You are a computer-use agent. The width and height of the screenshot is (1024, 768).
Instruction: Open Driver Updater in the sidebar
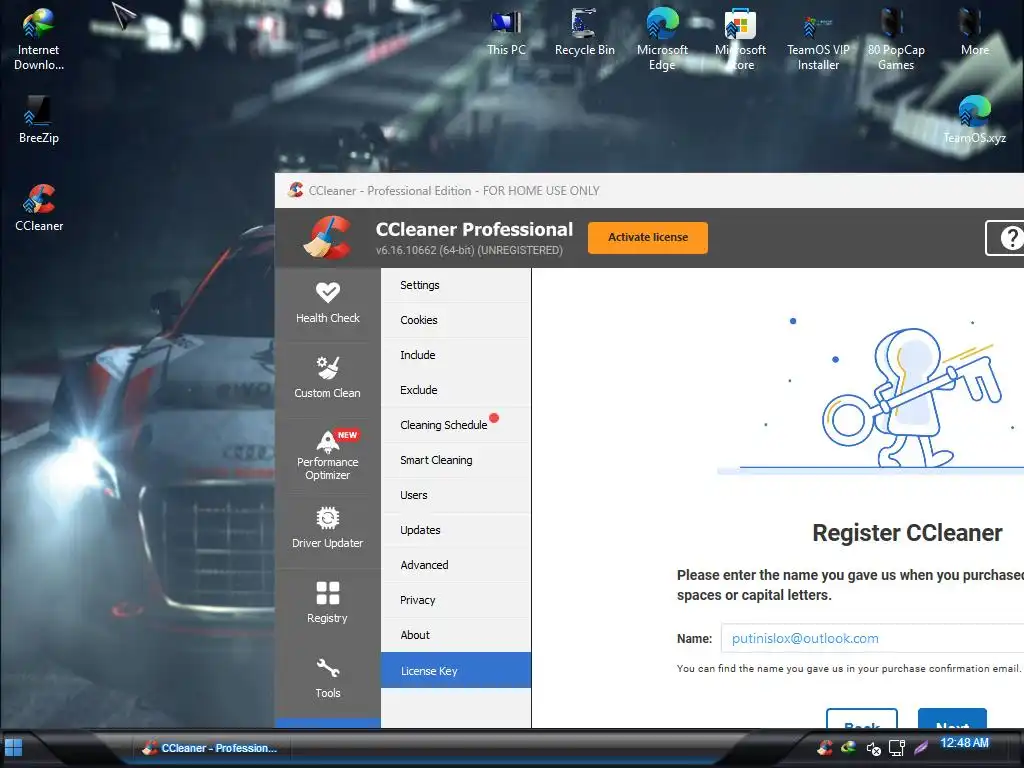click(x=328, y=528)
